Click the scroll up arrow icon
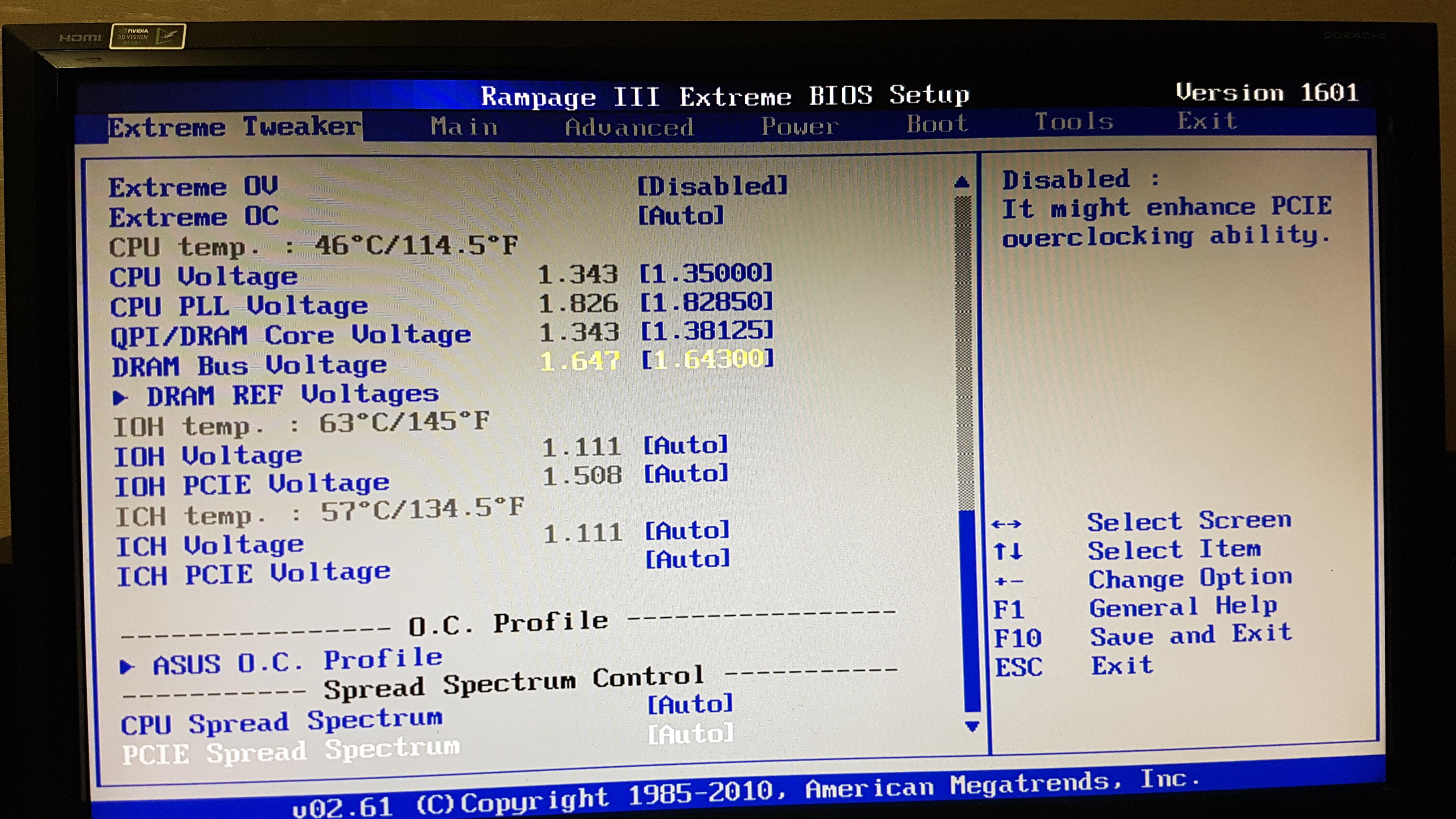This screenshot has width=1456, height=819. 961,182
